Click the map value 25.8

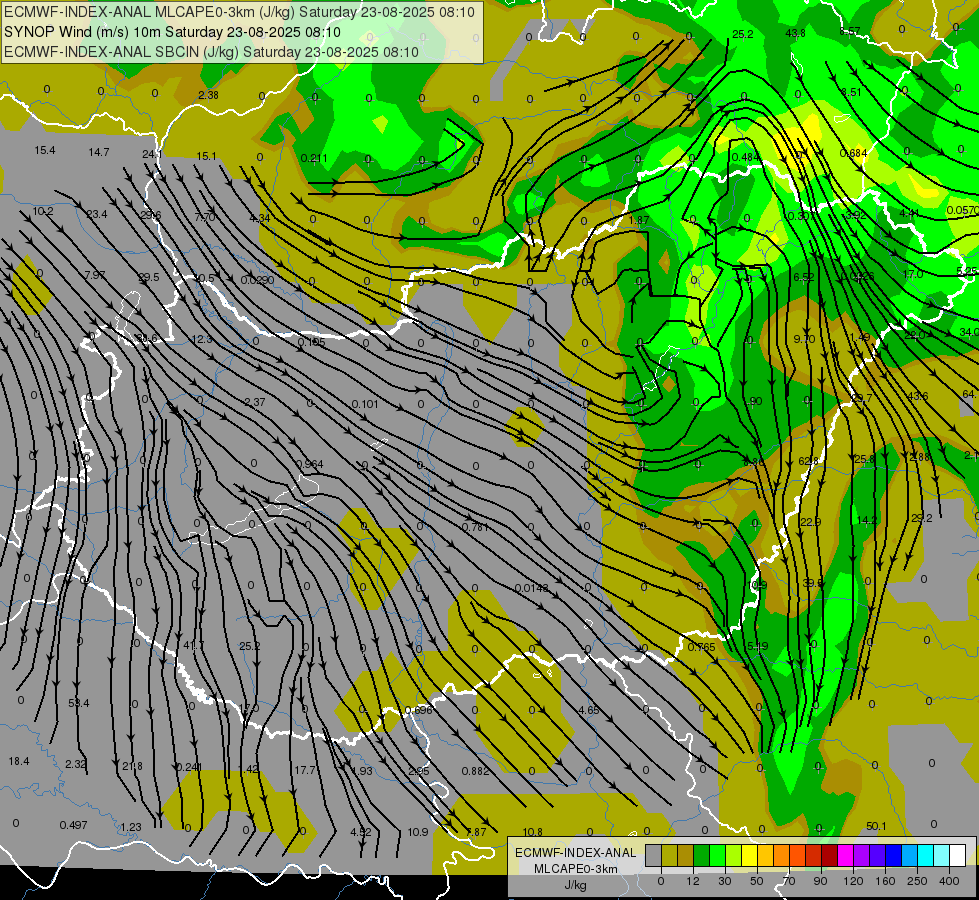click(865, 459)
